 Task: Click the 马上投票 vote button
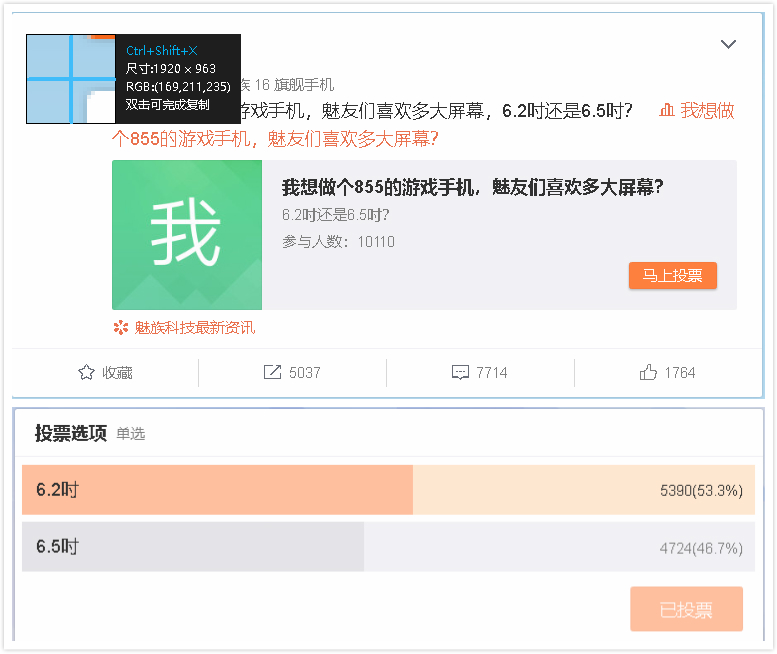tap(672, 275)
